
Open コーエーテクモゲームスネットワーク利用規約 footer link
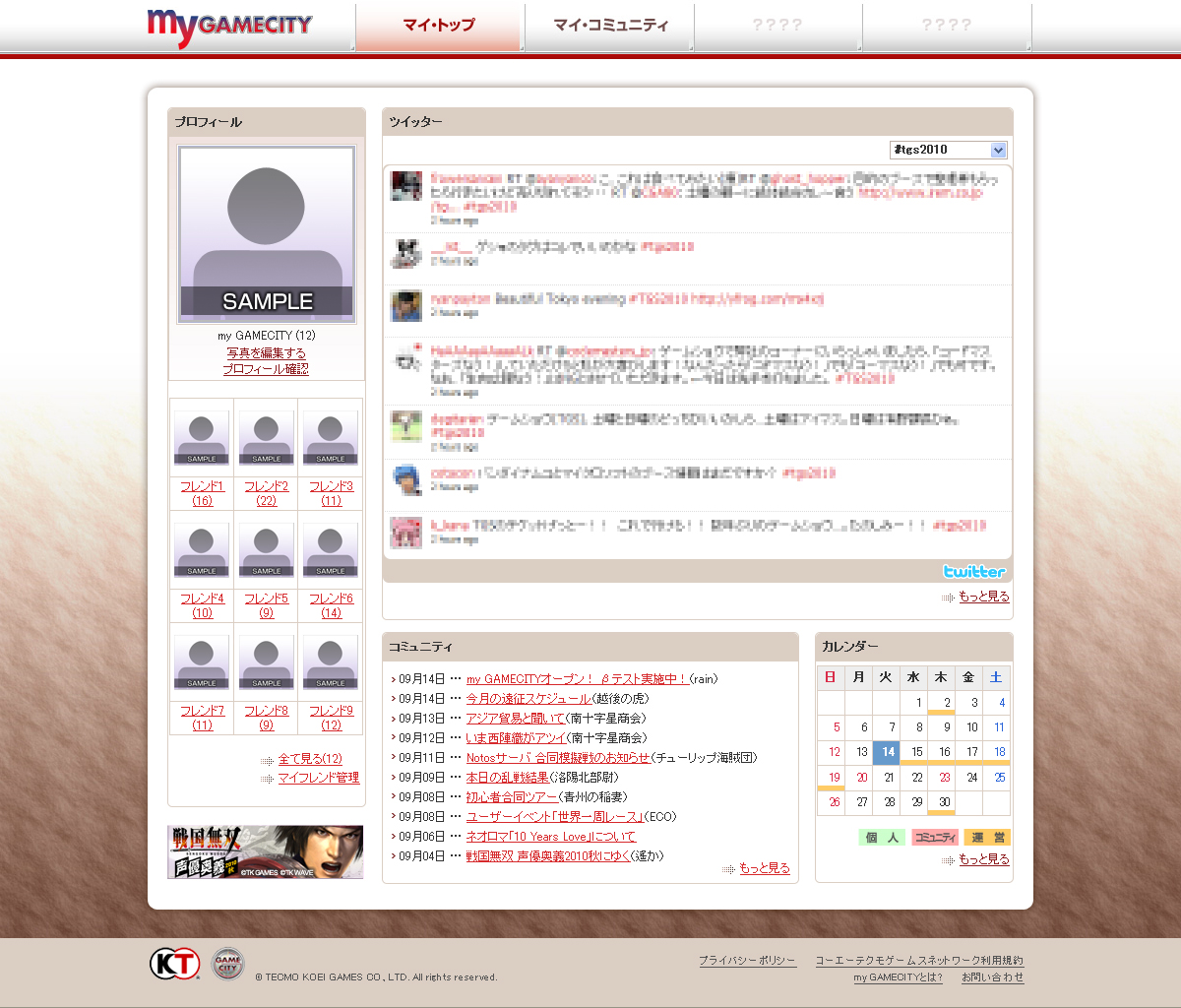click(919, 961)
